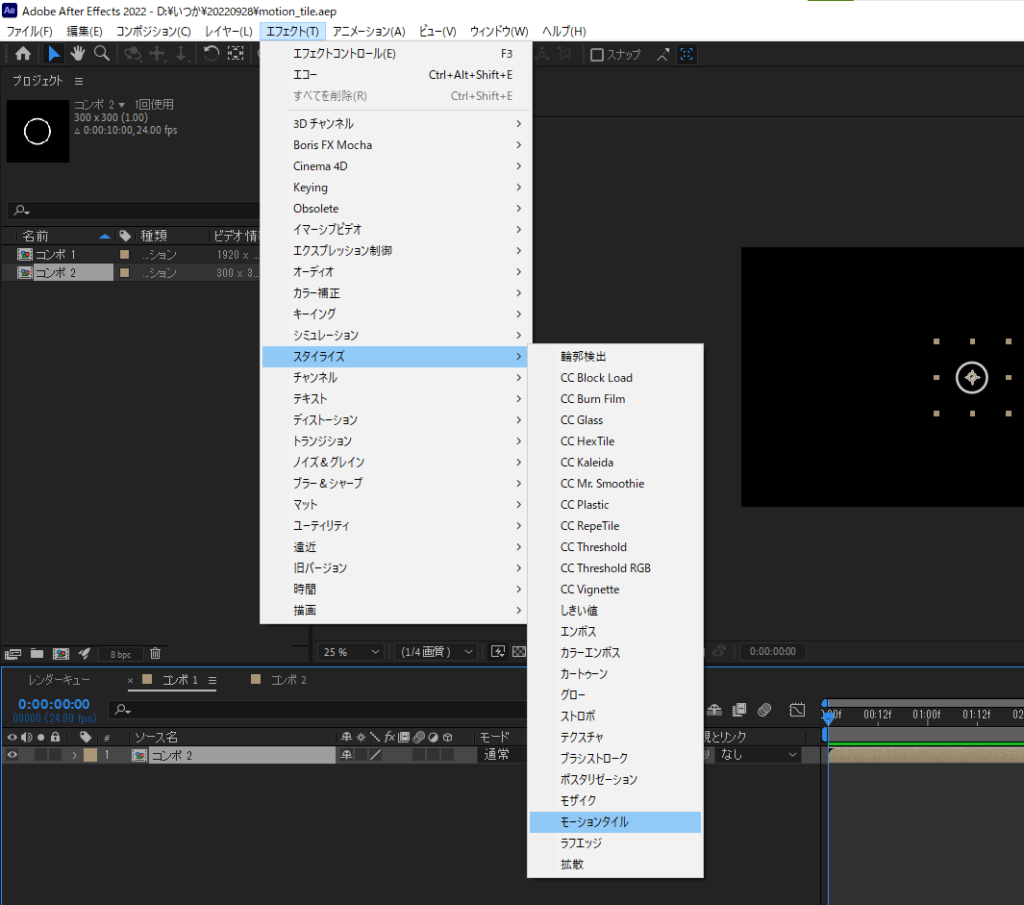Click the blue snap-collapse icon after スナップ
1024x905 pixels.
[x=686, y=55]
